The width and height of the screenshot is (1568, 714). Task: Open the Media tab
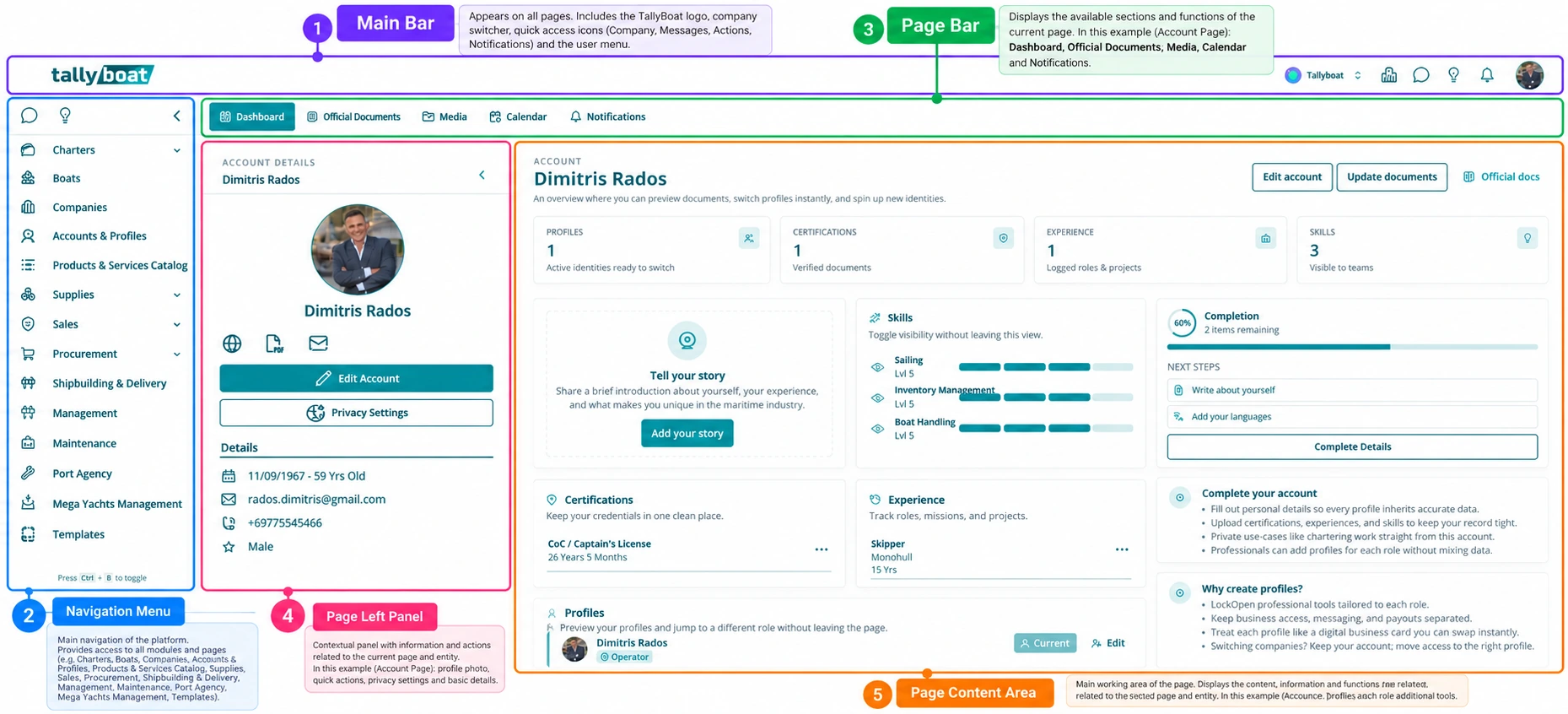point(445,116)
